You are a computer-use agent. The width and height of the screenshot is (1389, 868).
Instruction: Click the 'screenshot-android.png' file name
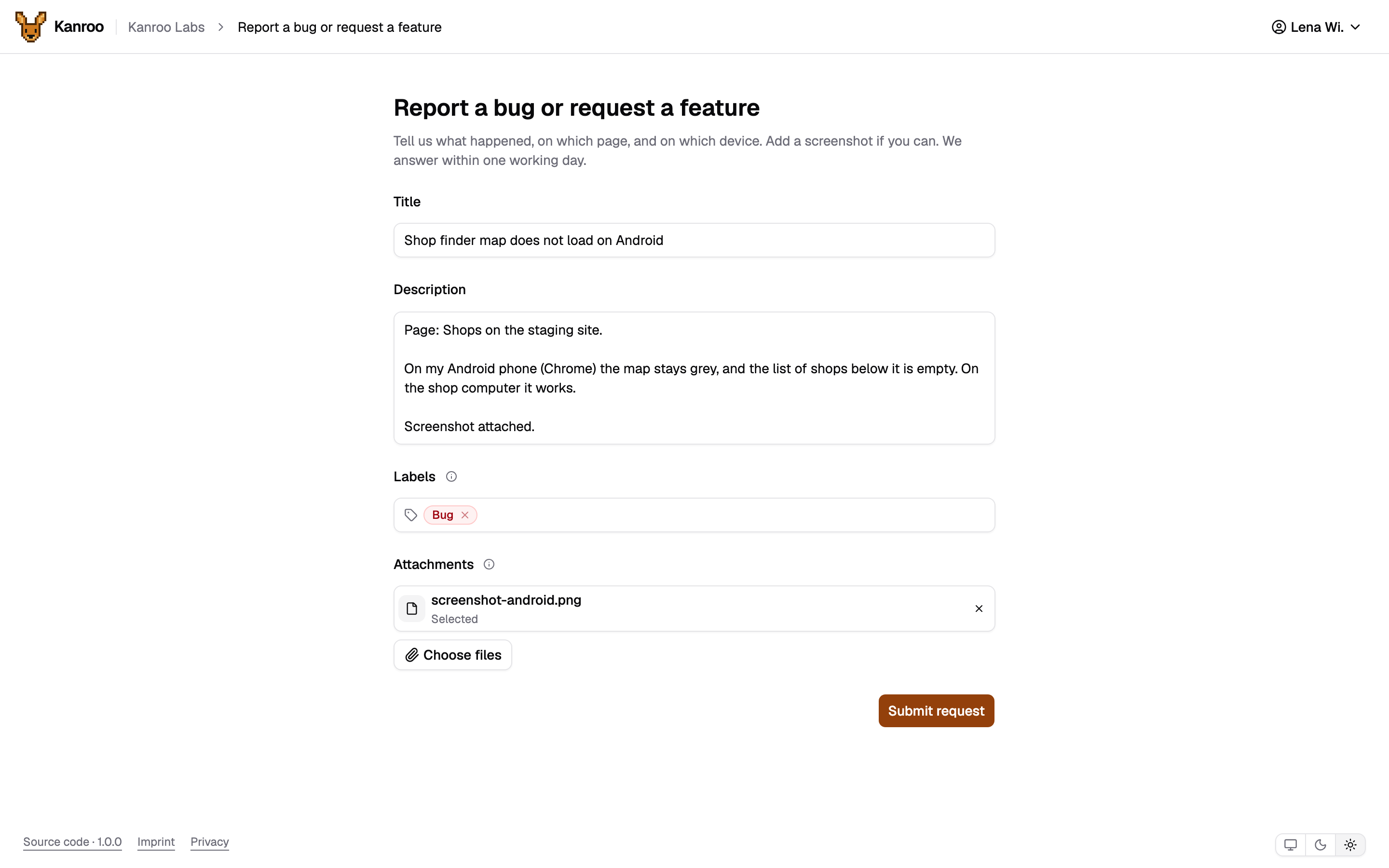click(506, 600)
